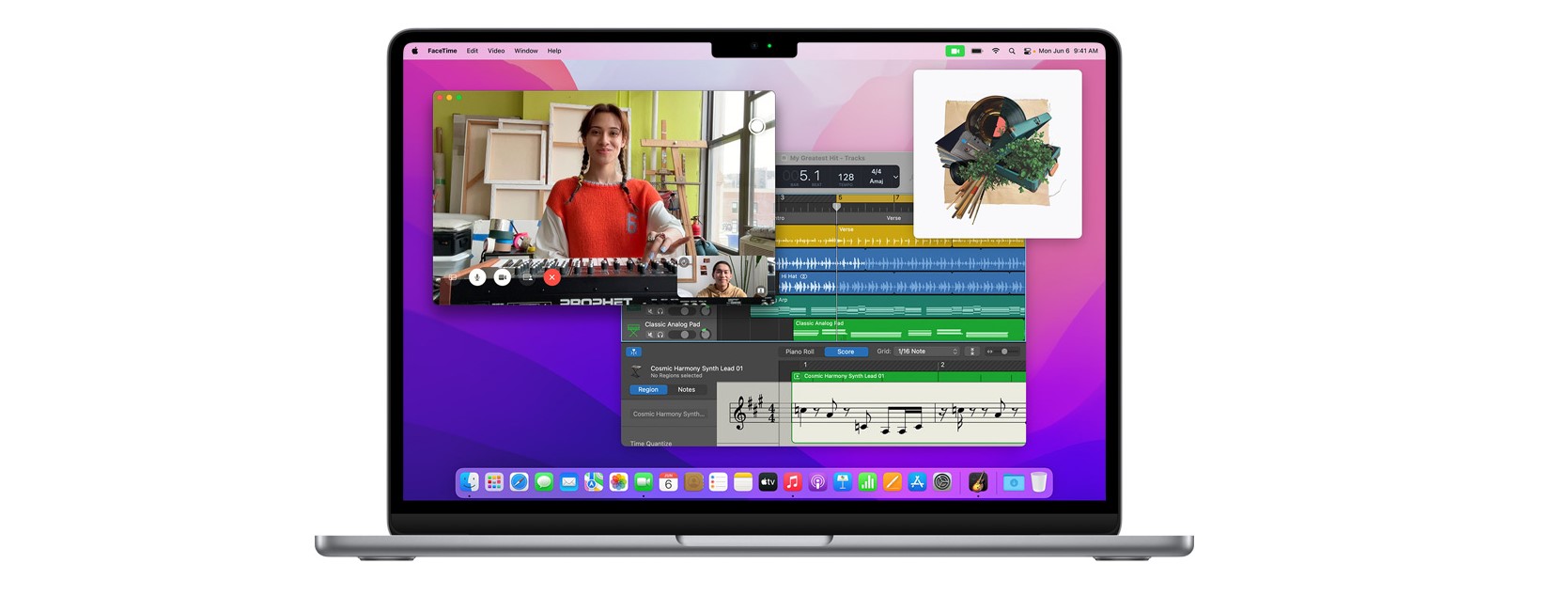Solo the Classic Analog Pad track with headphones

coord(660,335)
